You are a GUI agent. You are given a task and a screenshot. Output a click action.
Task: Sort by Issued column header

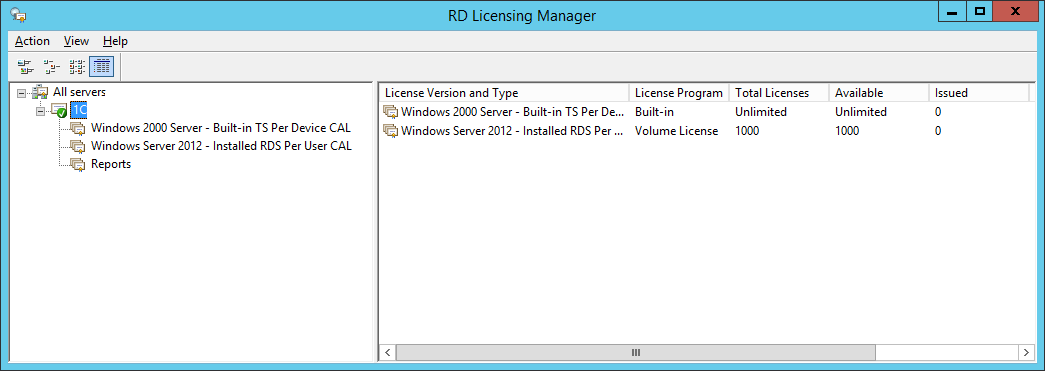(979, 93)
